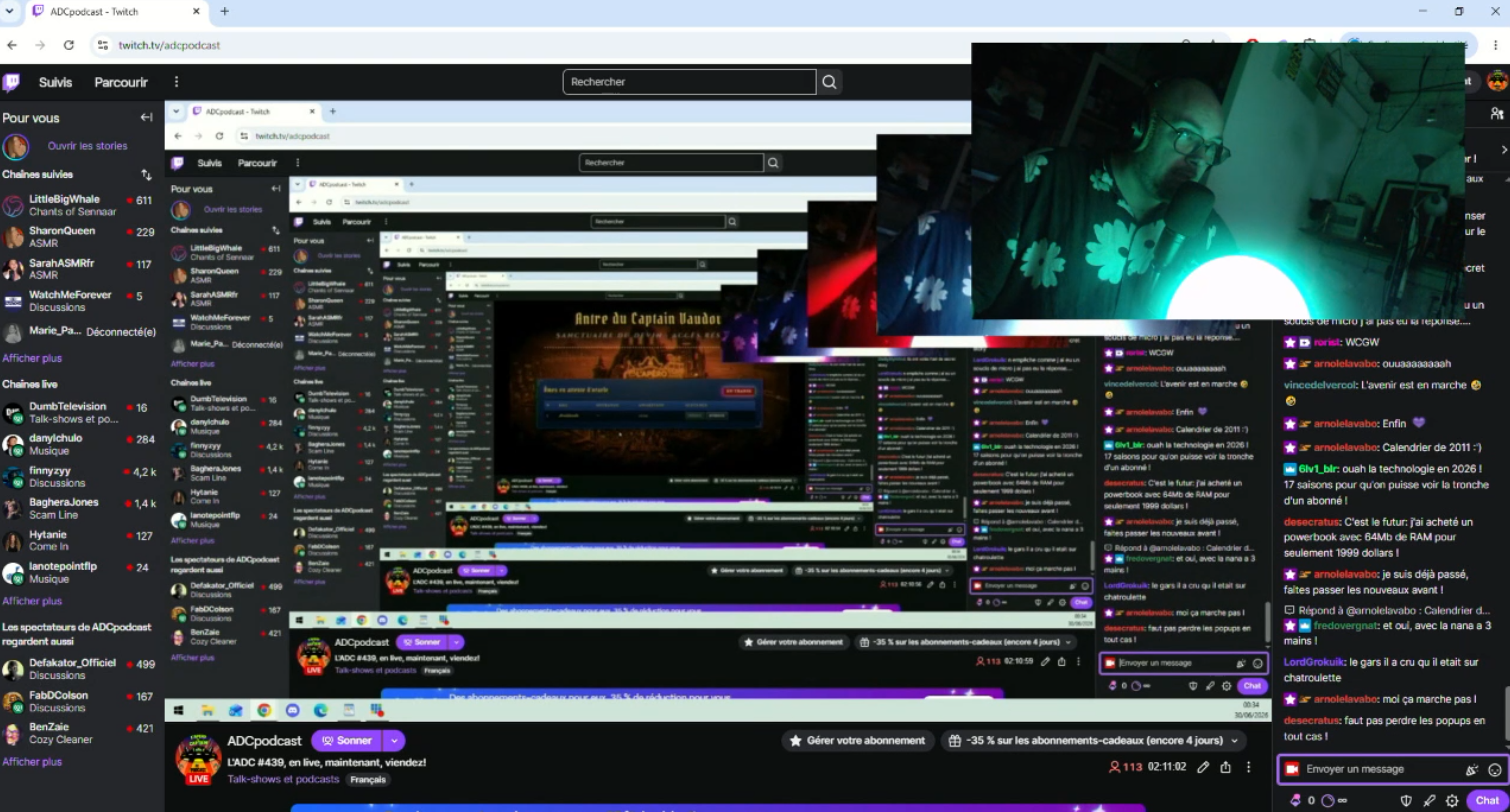1510x812 pixels.
Task: Open the three-dot menu beside Parcourir
Action: [177, 82]
